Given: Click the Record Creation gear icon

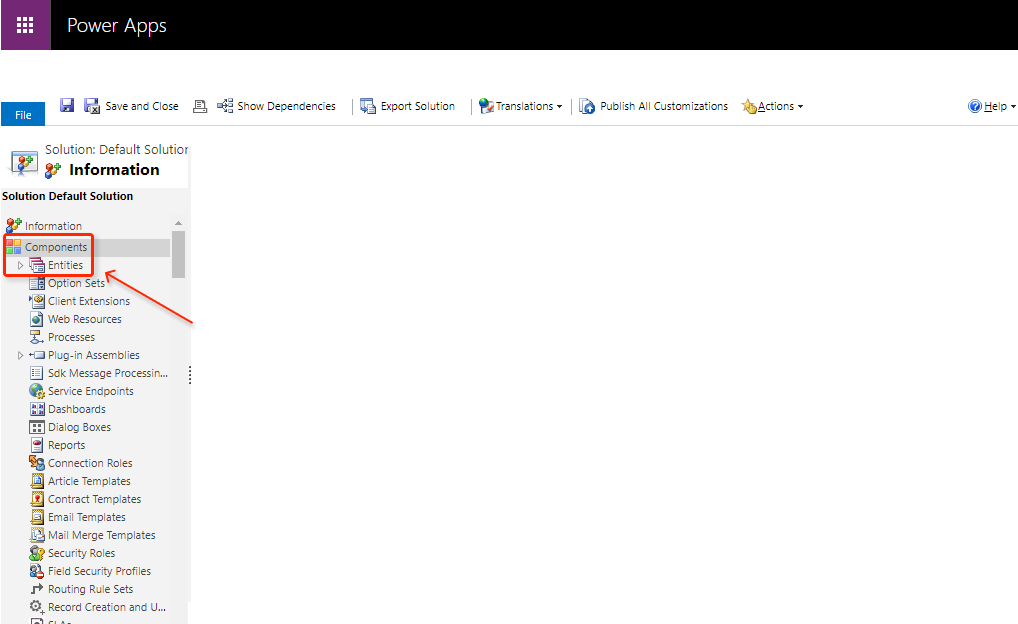Looking at the screenshot, I should point(37,606).
